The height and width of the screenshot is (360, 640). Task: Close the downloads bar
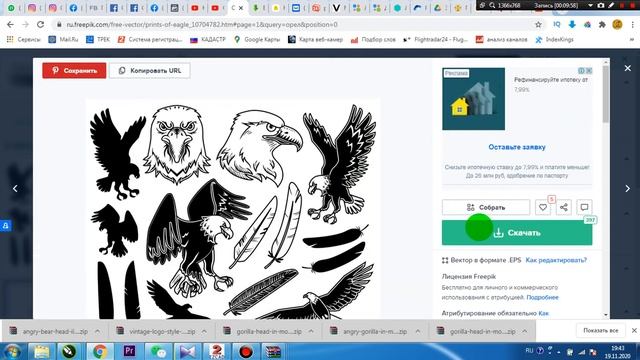[634, 331]
